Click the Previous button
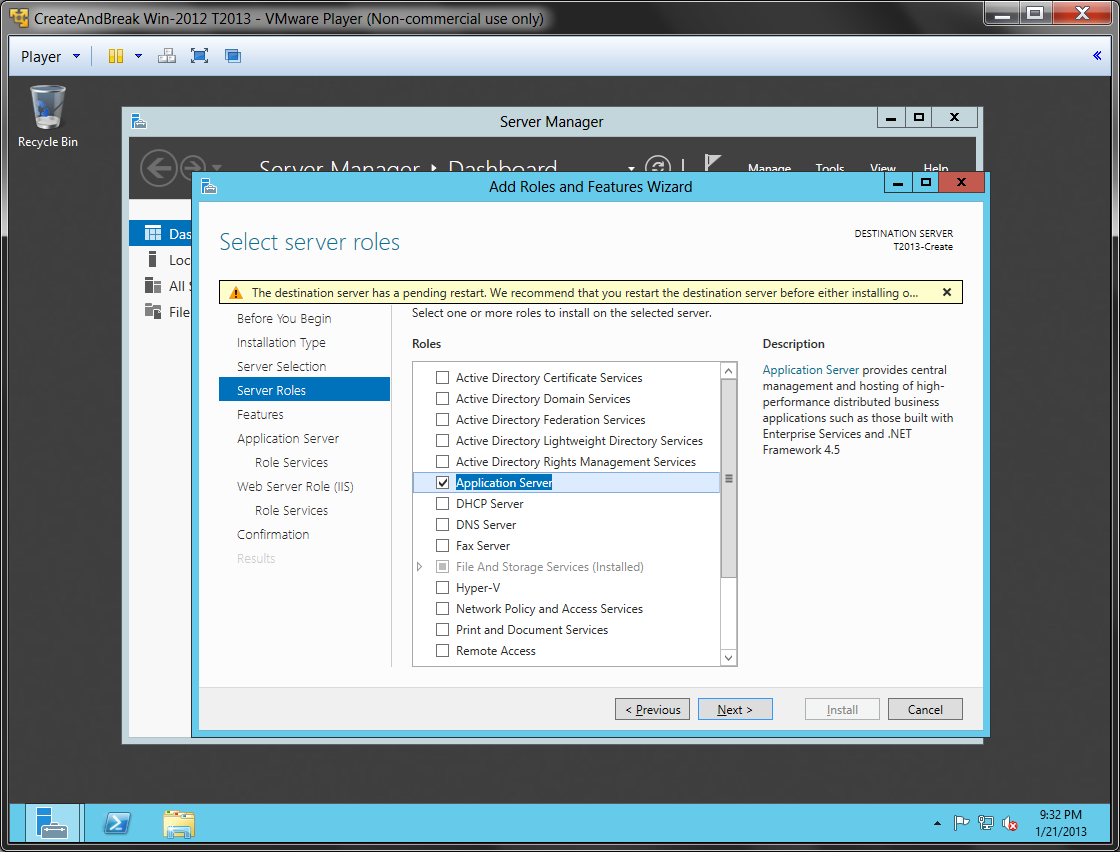 [653, 710]
